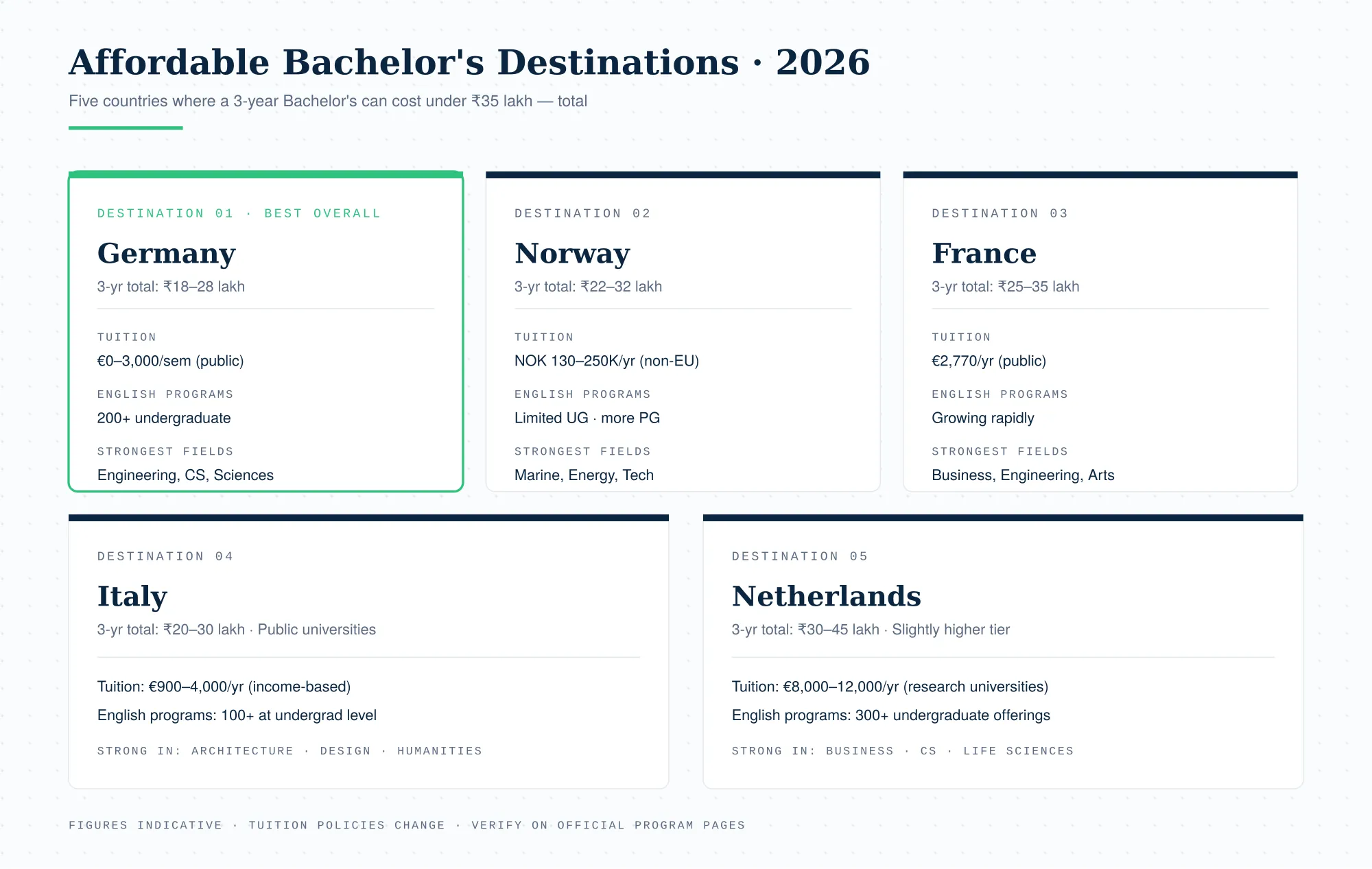Screen dimensions: 1372x869
Task: Click the "200+ undergraduate" programs value
Action: pos(164,418)
